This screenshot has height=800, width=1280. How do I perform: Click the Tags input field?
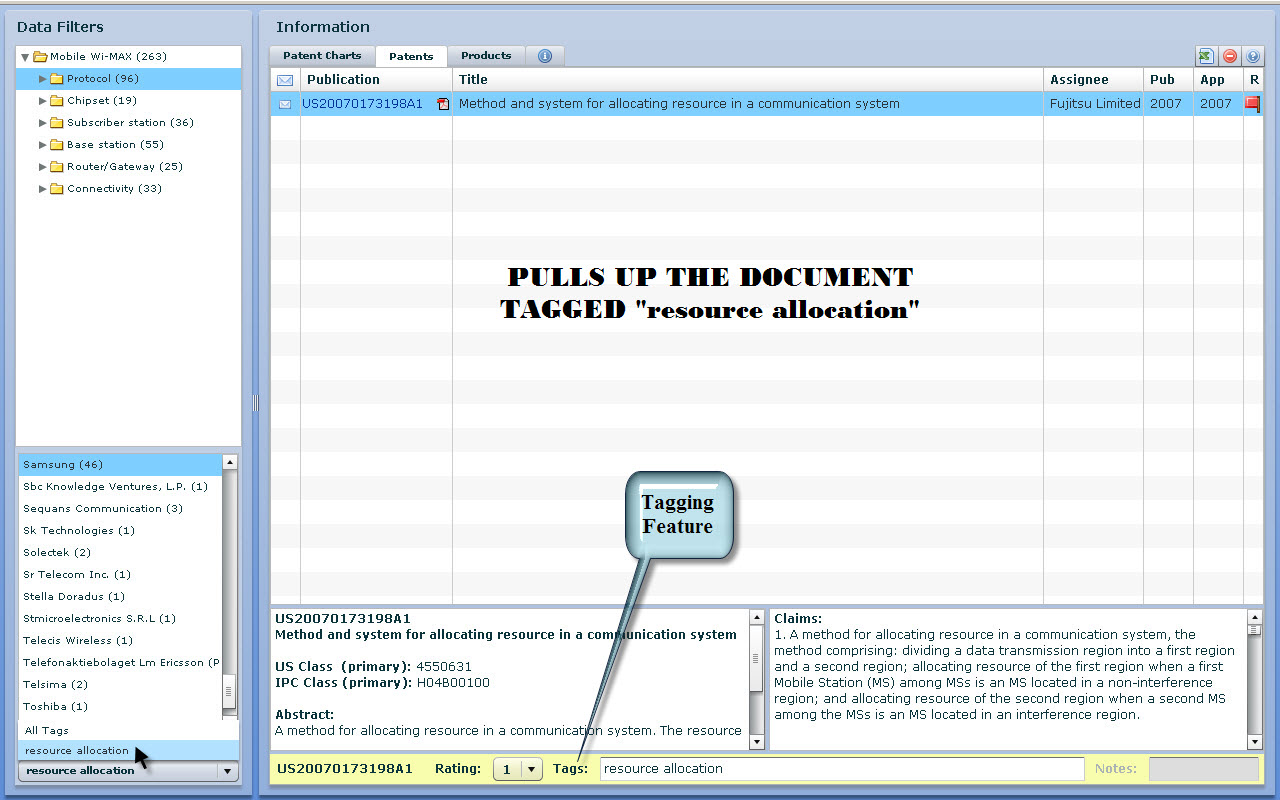(841, 769)
